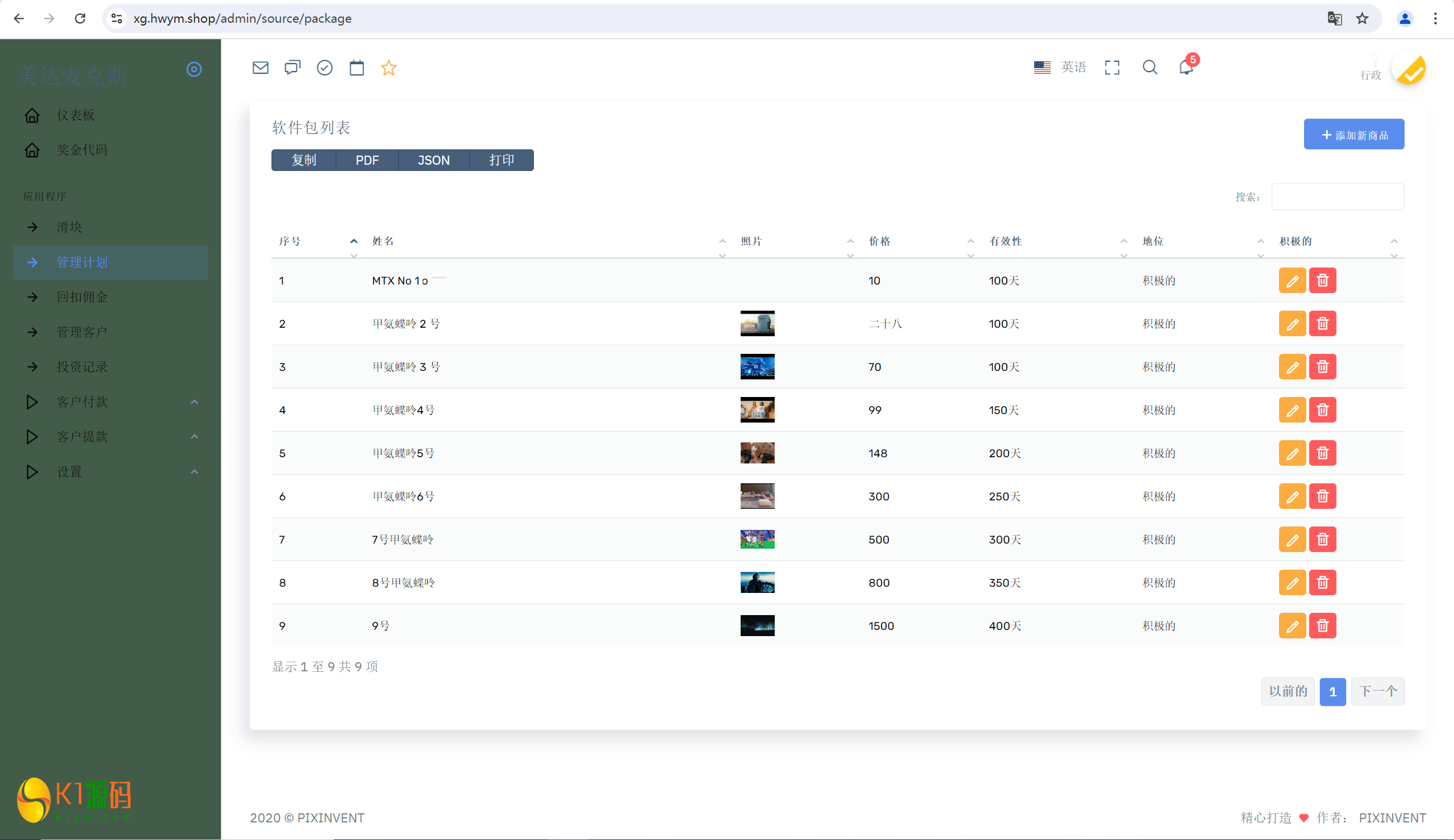Open the email envelope icon
The height and width of the screenshot is (840, 1454).
(260, 68)
